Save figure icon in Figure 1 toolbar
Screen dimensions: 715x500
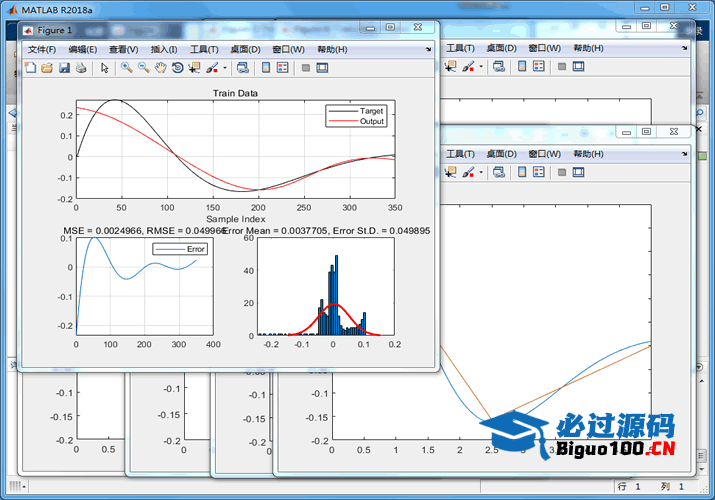pyautogui.click(x=64, y=68)
